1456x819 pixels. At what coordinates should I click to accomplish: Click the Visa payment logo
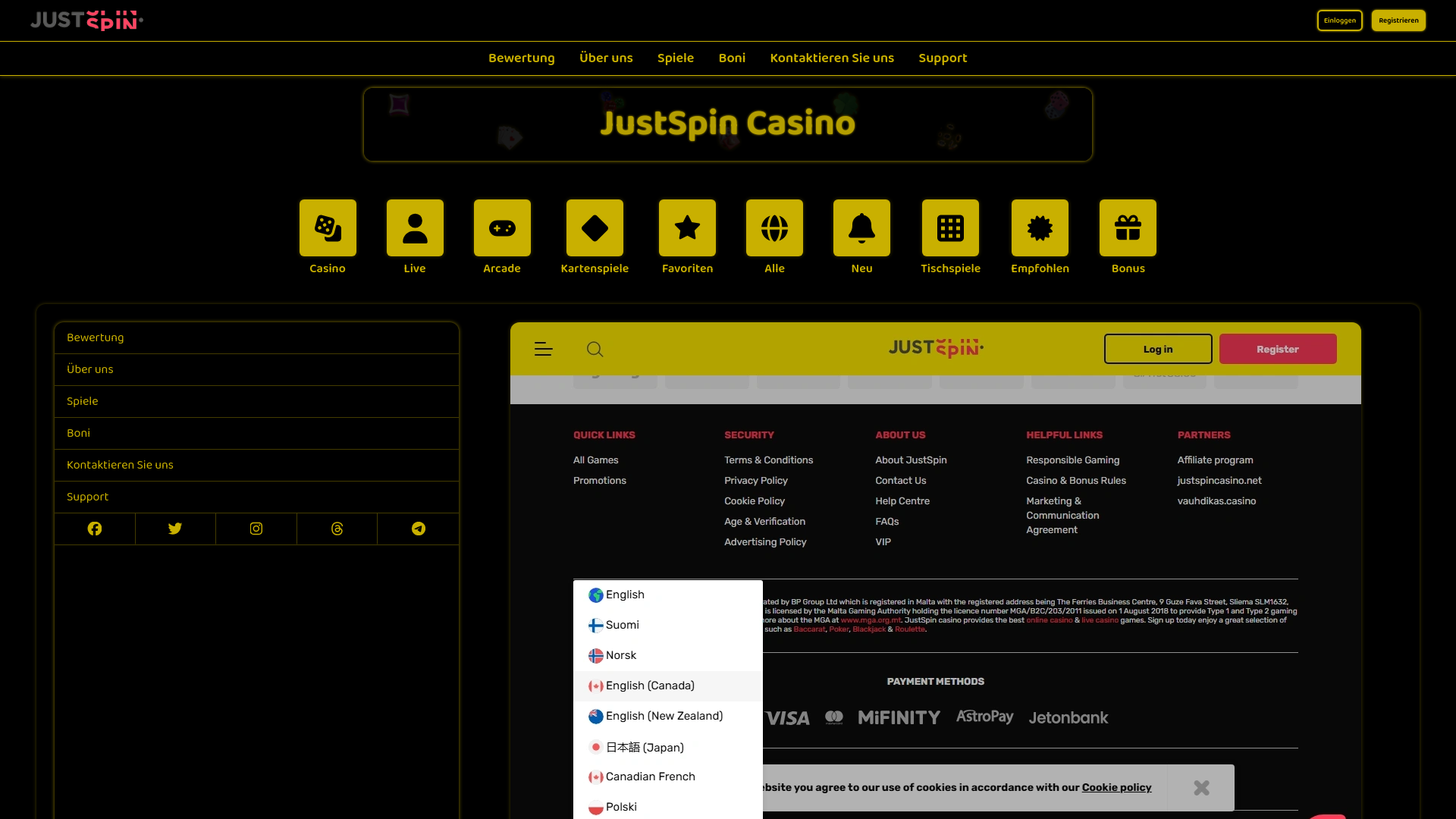pos(786,718)
